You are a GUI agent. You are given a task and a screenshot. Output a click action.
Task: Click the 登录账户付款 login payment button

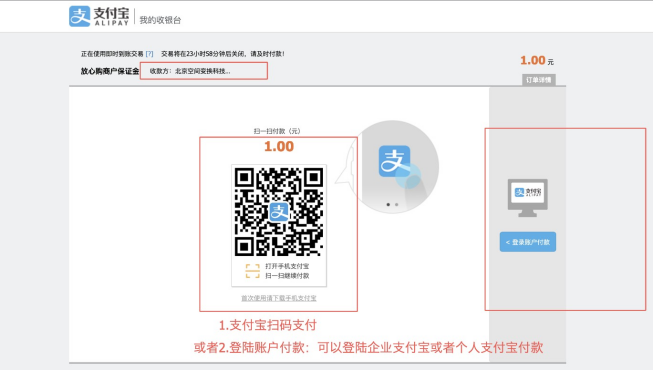click(x=528, y=242)
